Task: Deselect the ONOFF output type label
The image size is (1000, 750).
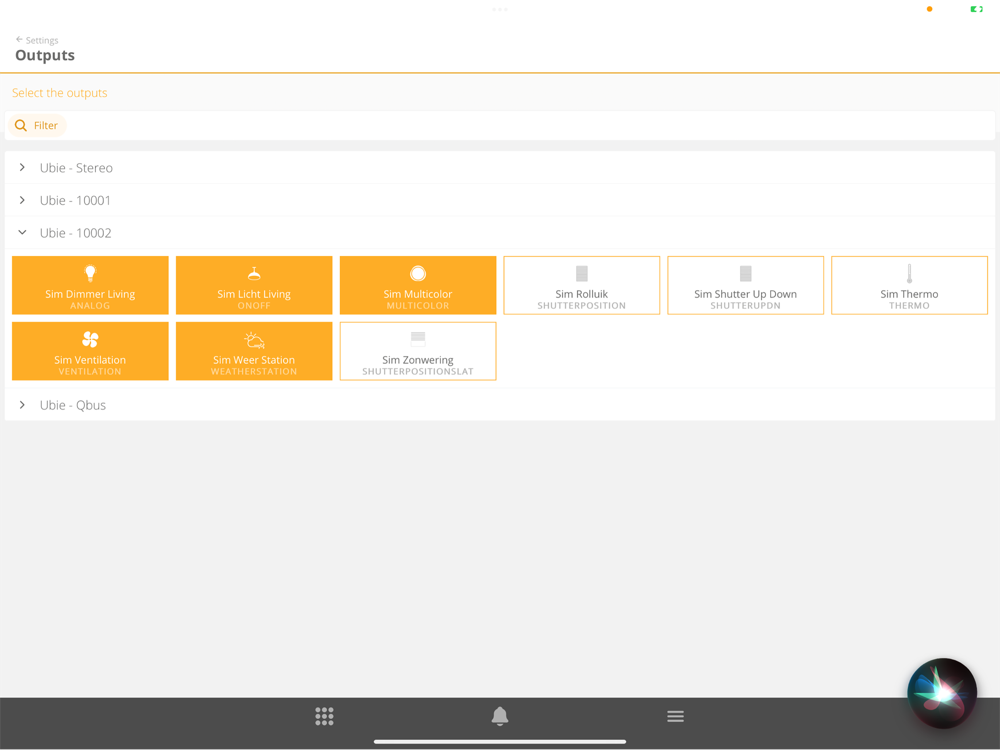Action: tap(254, 306)
